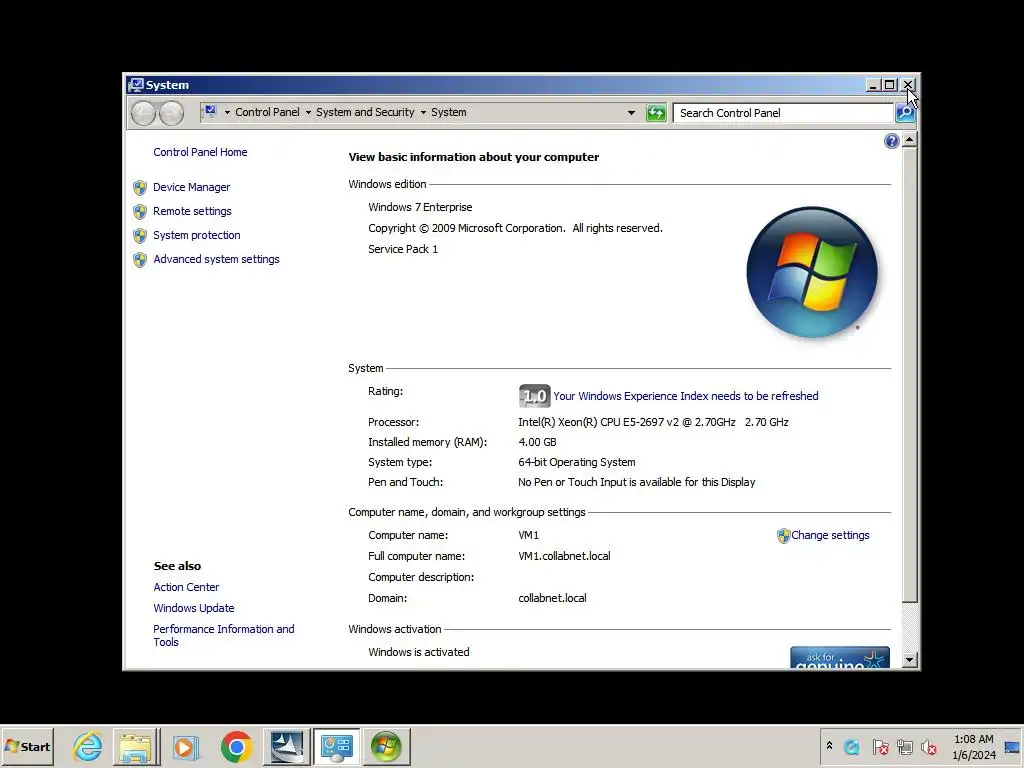
Task: Click the shield icon beside Change settings
Action: pyautogui.click(x=784, y=536)
